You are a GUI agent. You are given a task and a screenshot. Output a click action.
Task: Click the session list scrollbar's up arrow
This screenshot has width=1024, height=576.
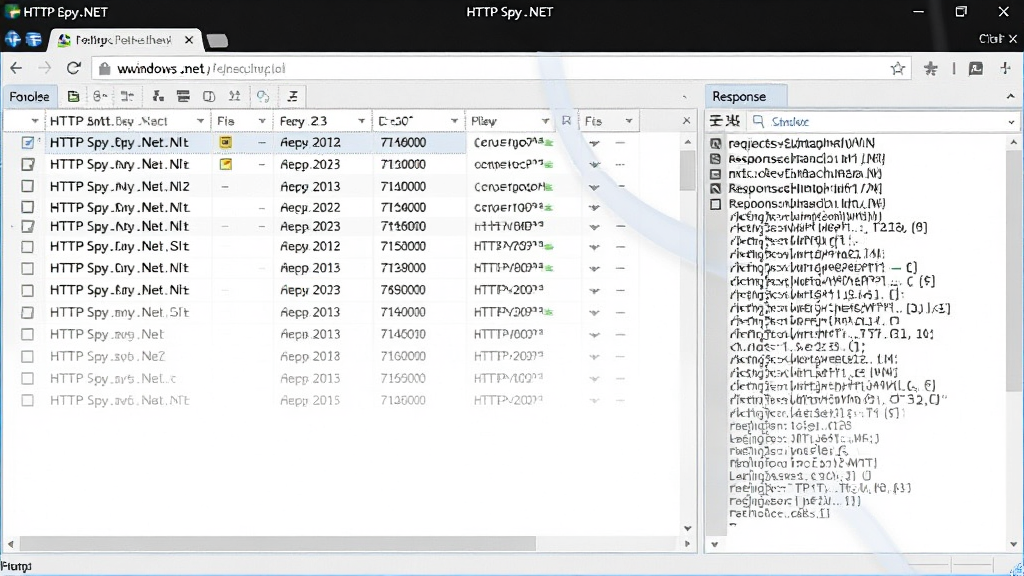coord(688,142)
